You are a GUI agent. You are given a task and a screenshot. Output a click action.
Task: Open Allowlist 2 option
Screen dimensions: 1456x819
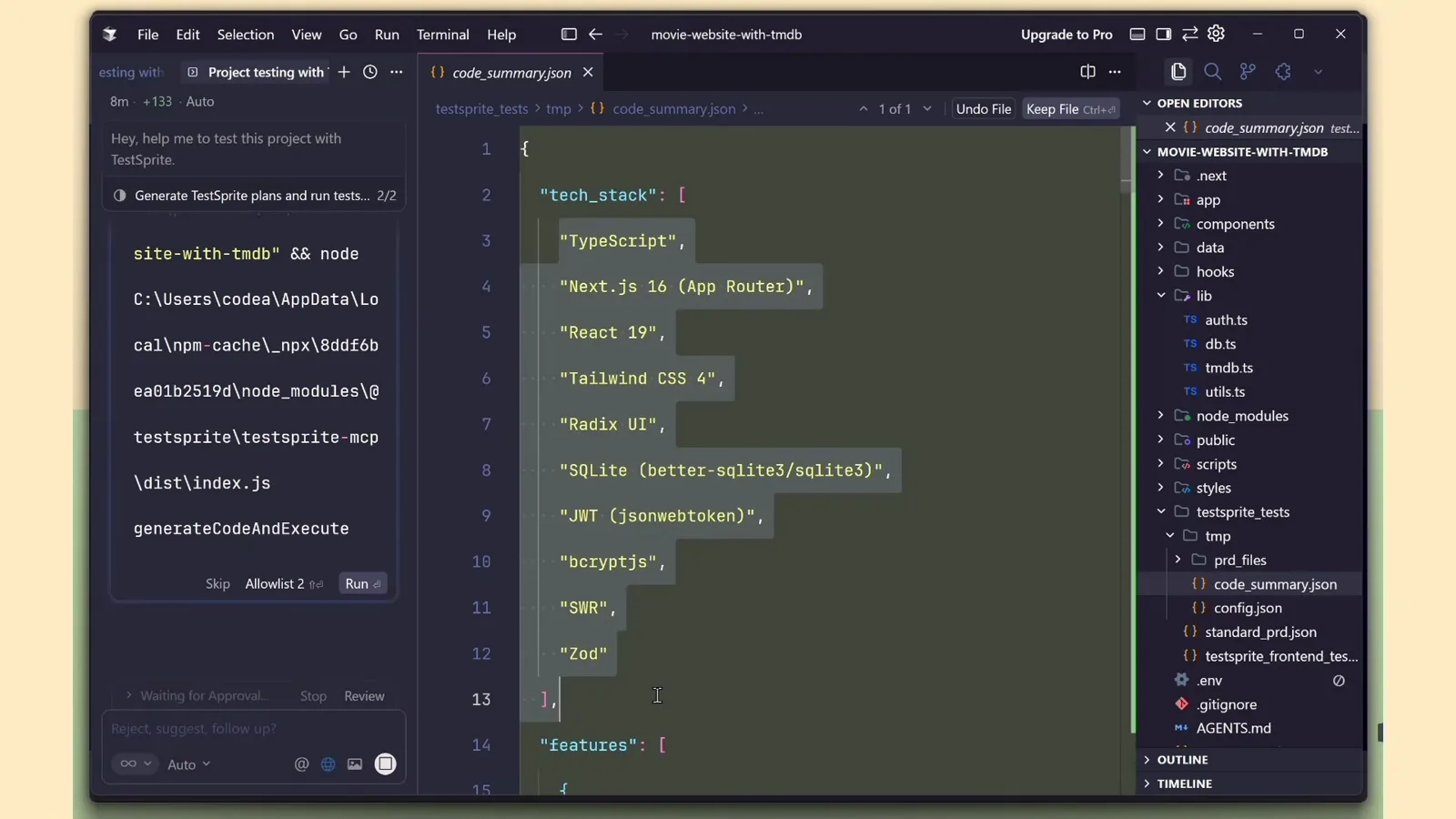click(283, 583)
